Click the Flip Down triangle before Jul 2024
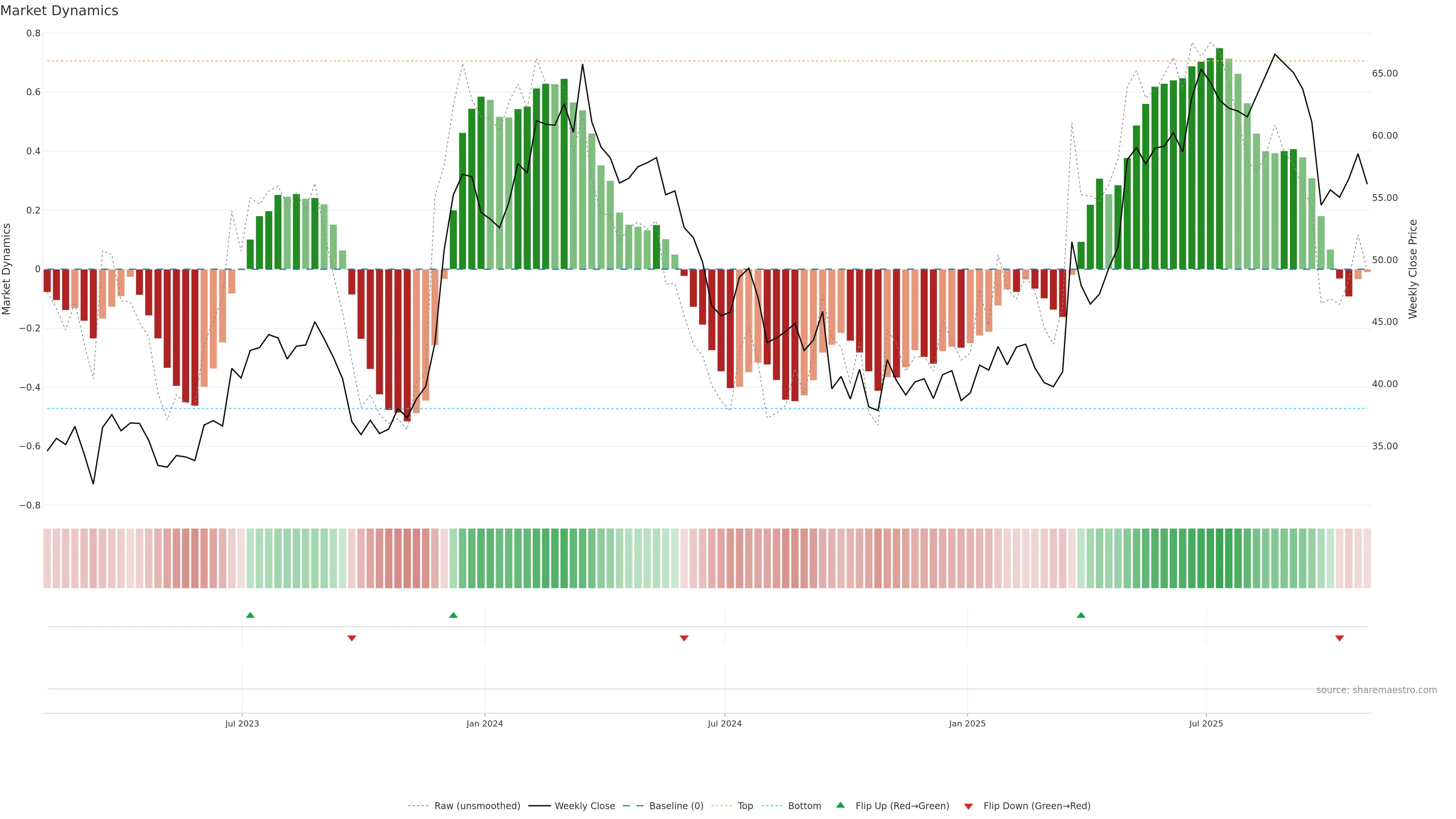This screenshot has height=819, width=1456. point(684,638)
